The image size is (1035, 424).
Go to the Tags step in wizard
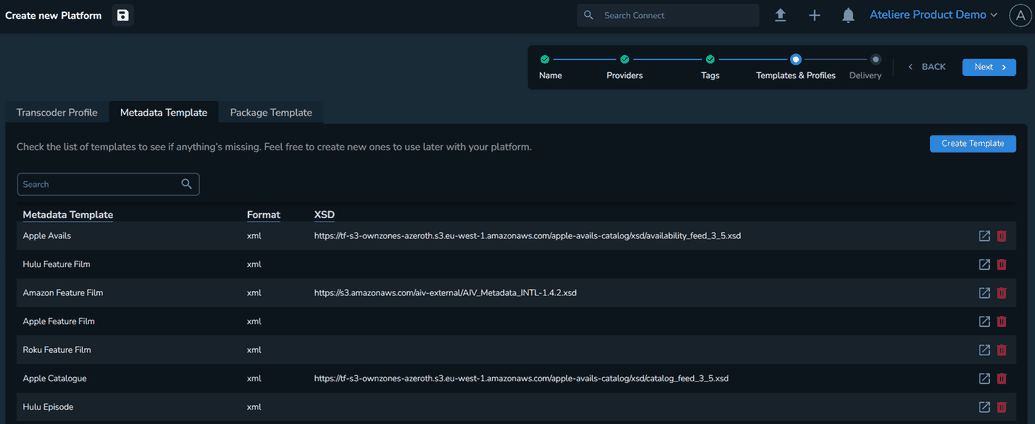tap(710, 67)
